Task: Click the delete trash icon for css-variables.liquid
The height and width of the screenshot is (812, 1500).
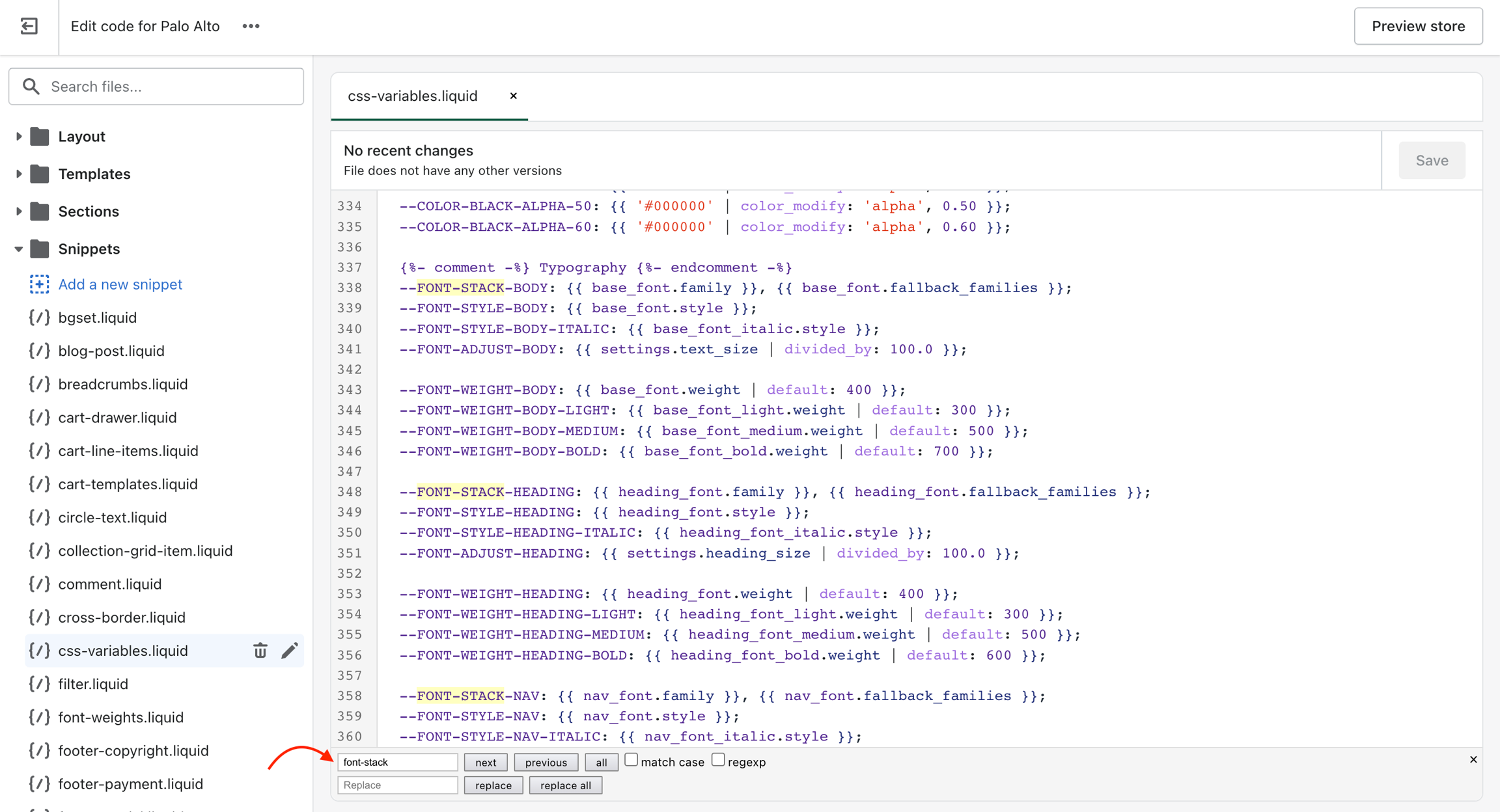Action: click(x=260, y=651)
